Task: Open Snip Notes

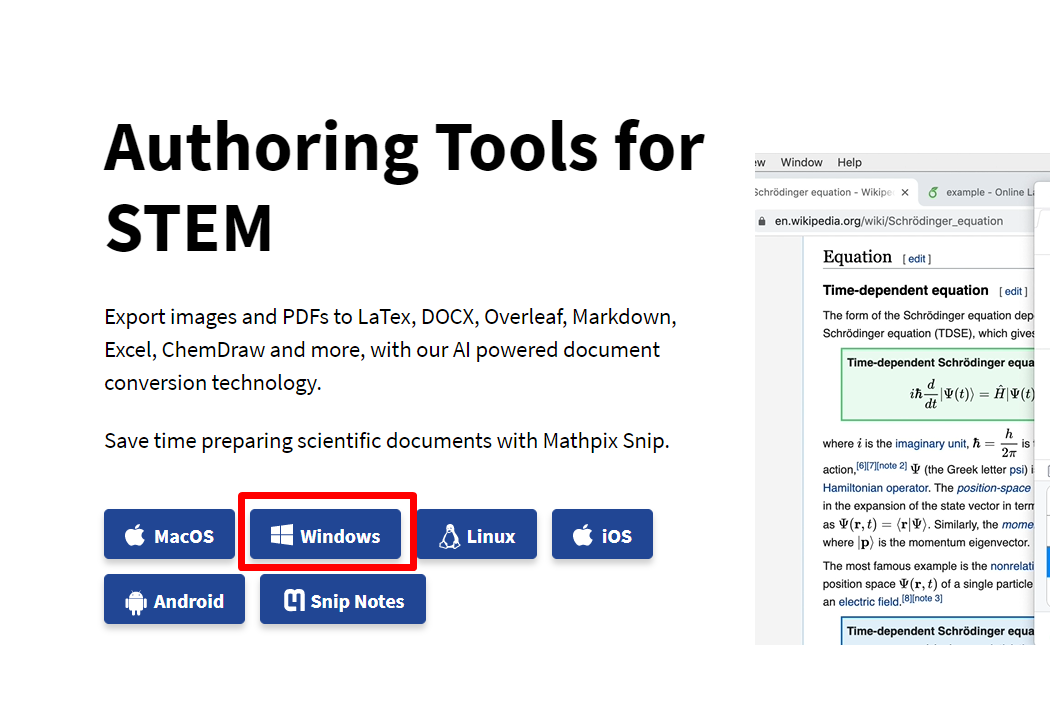Action: pyautogui.click(x=343, y=599)
